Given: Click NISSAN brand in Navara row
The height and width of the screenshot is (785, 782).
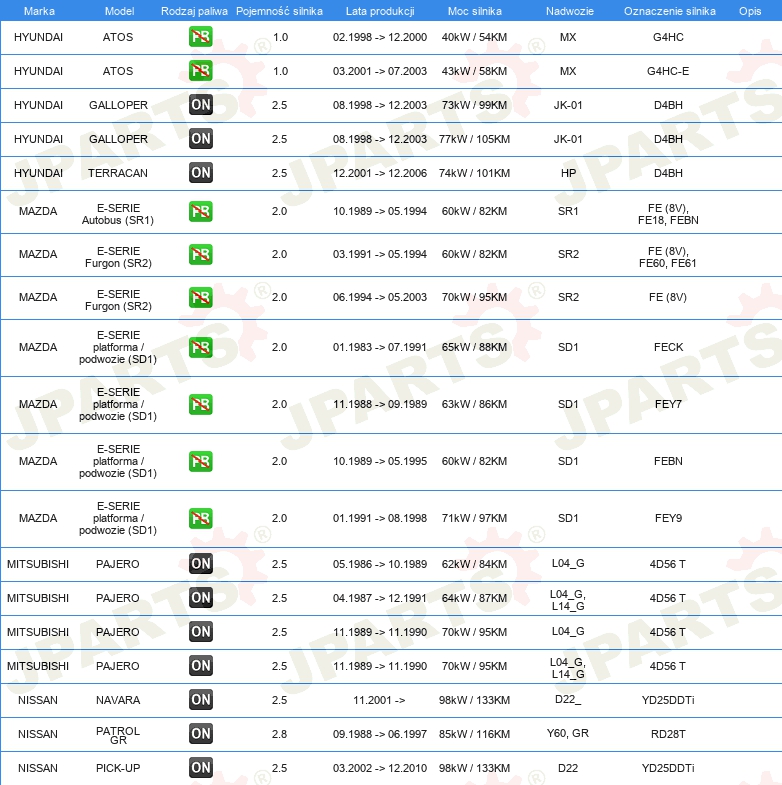Looking at the screenshot, I should pos(38,700).
